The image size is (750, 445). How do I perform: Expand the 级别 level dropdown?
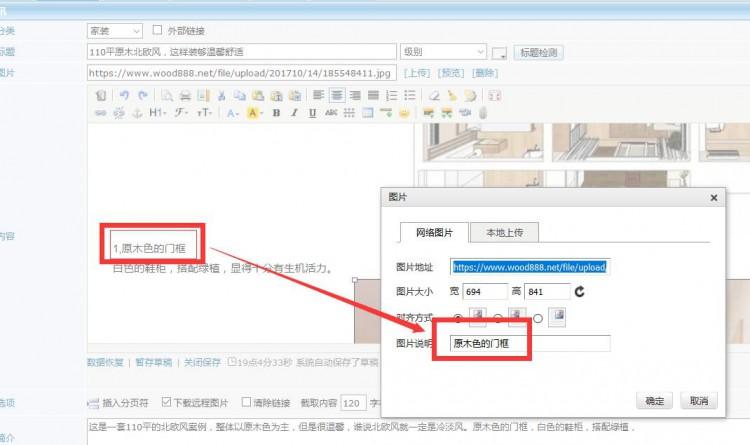pos(442,51)
